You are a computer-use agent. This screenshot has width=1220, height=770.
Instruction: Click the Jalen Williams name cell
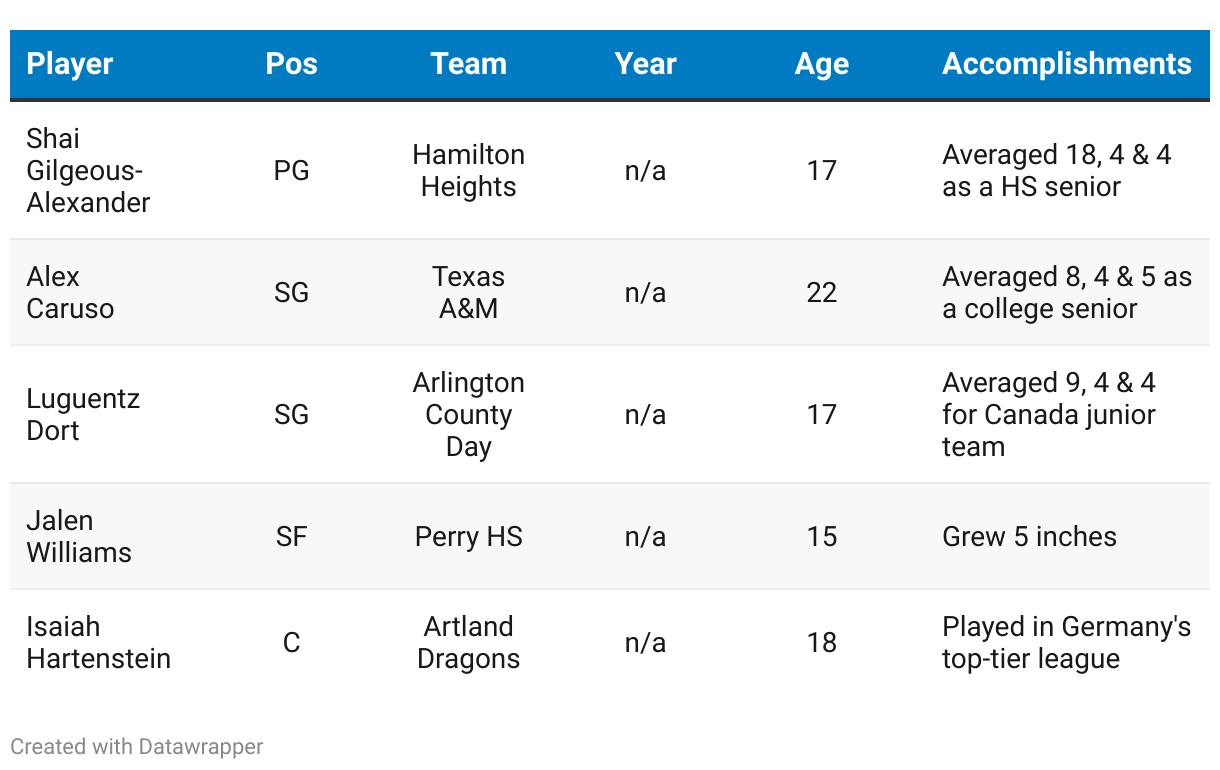pyautogui.click(x=79, y=536)
